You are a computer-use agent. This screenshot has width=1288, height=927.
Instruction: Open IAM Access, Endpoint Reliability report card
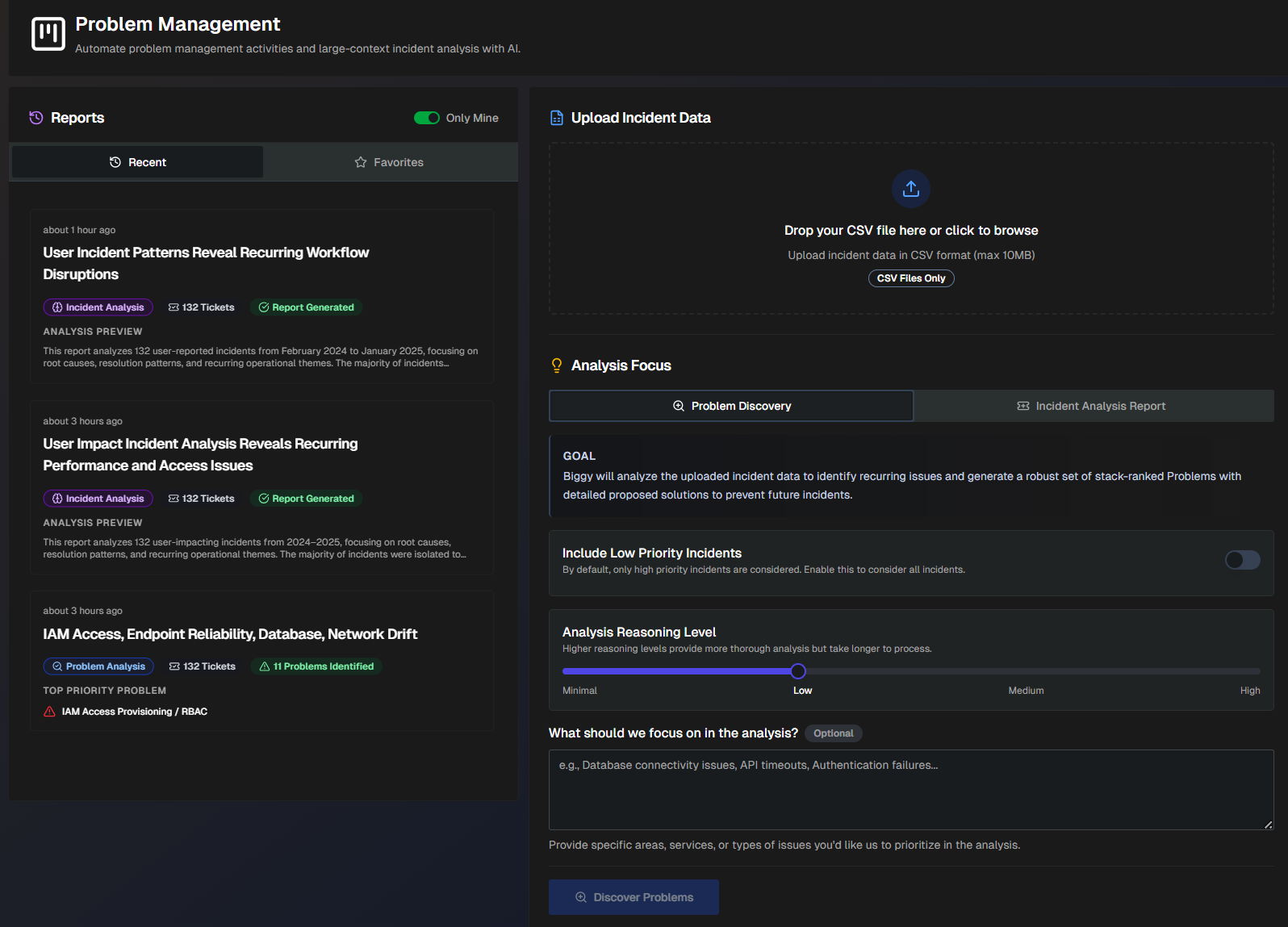click(x=230, y=634)
